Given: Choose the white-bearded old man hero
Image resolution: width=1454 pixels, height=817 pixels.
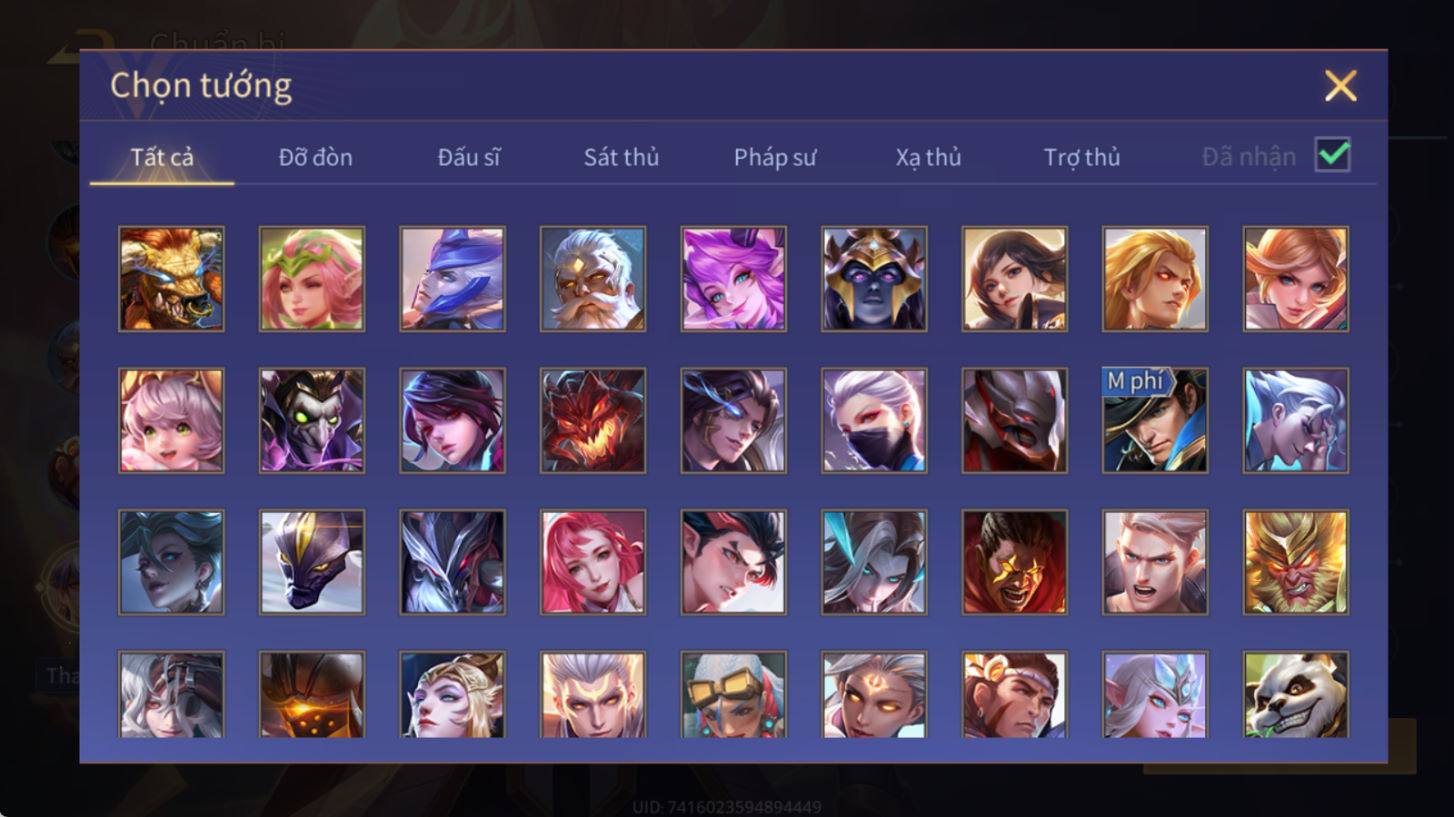Looking at the screenshot, I should (593, 278).
